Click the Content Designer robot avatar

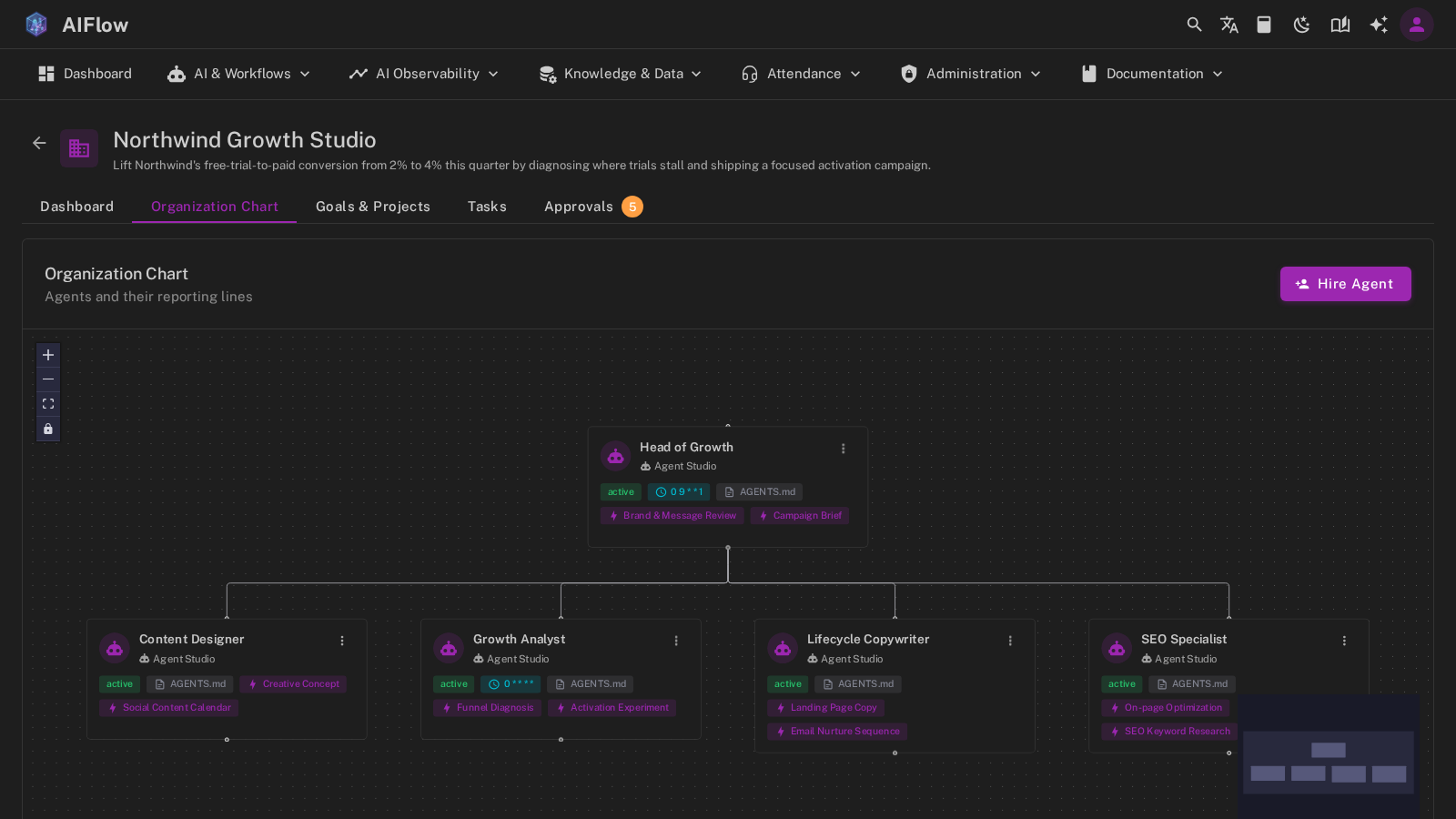[115, 649]
